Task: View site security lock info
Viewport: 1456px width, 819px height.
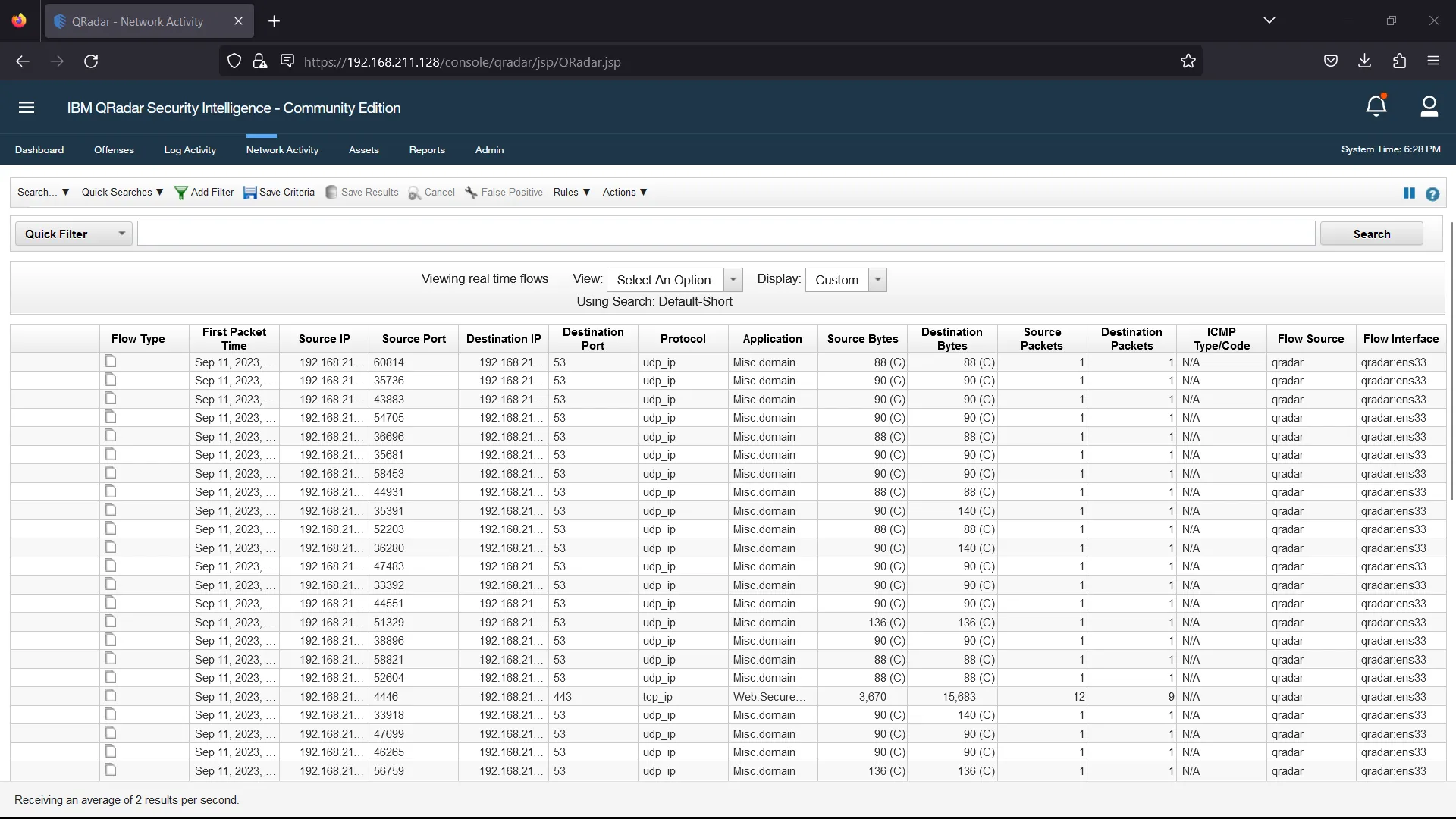Action: (260, 61)
